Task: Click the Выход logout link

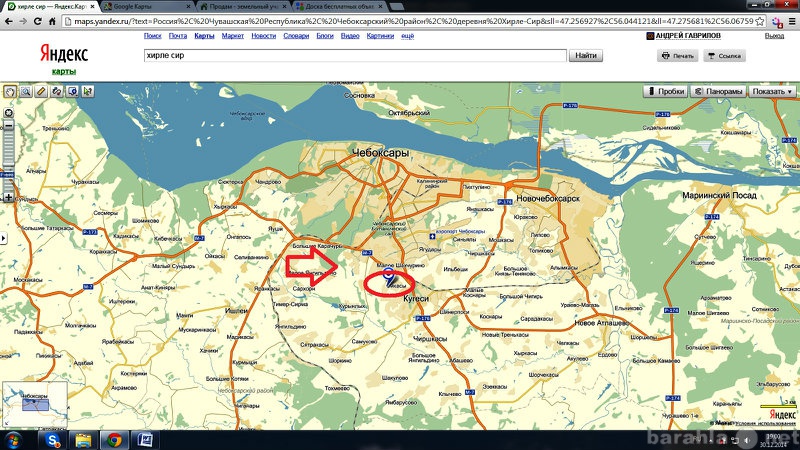Action: 774,36
